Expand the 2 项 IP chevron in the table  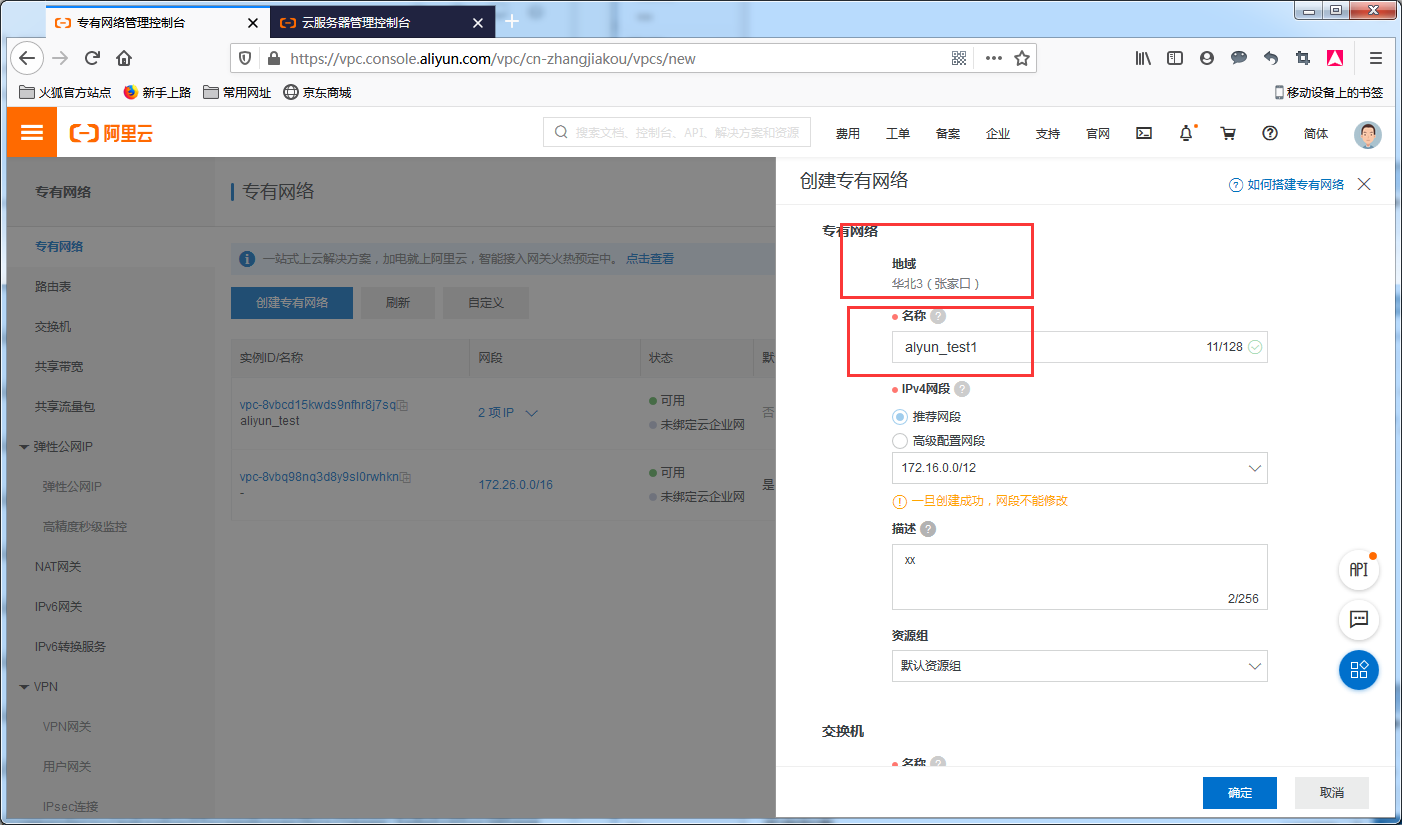(531, 411)
